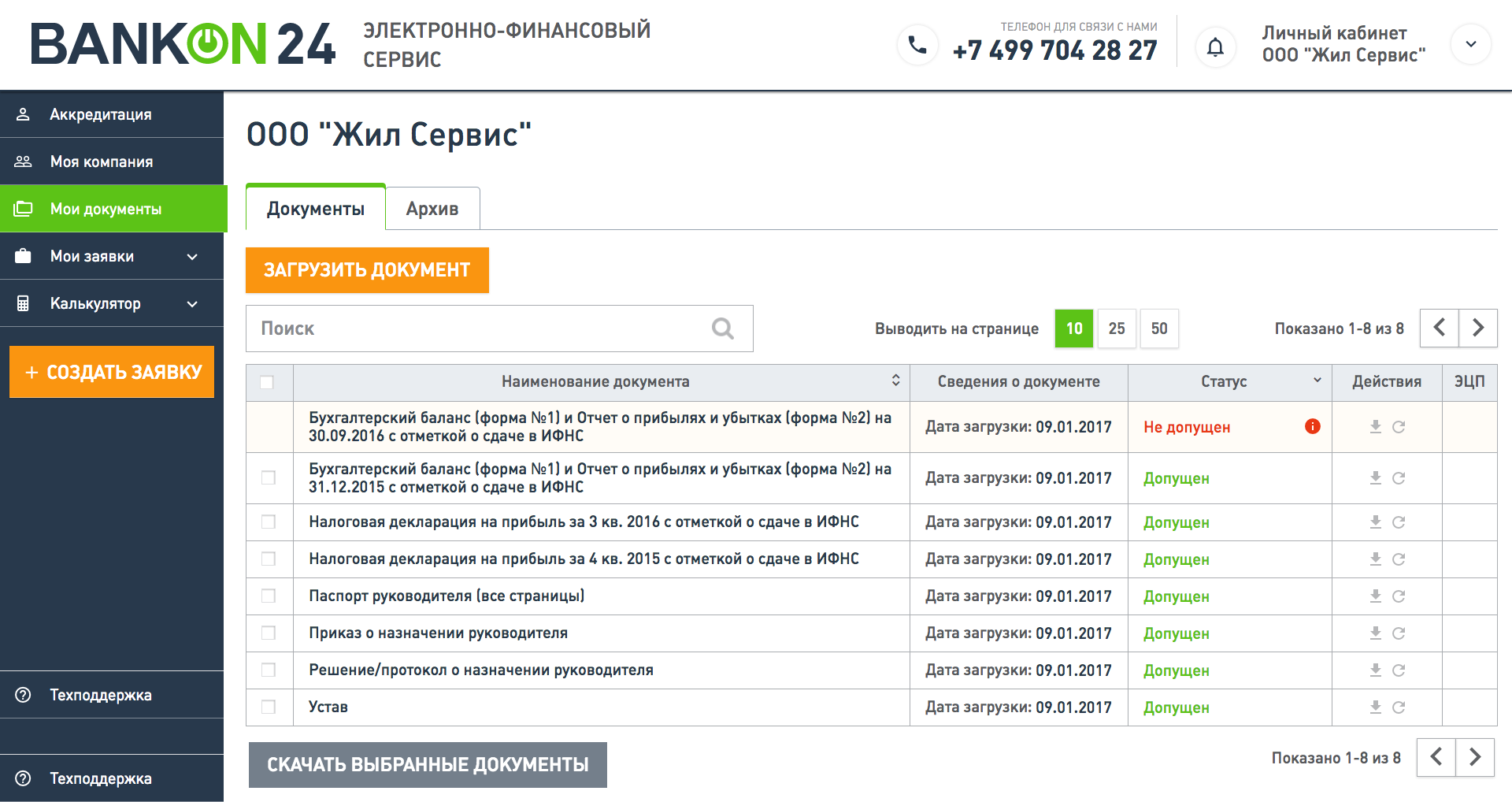
Task: Click the search magnifier icon
Action: 722,329
